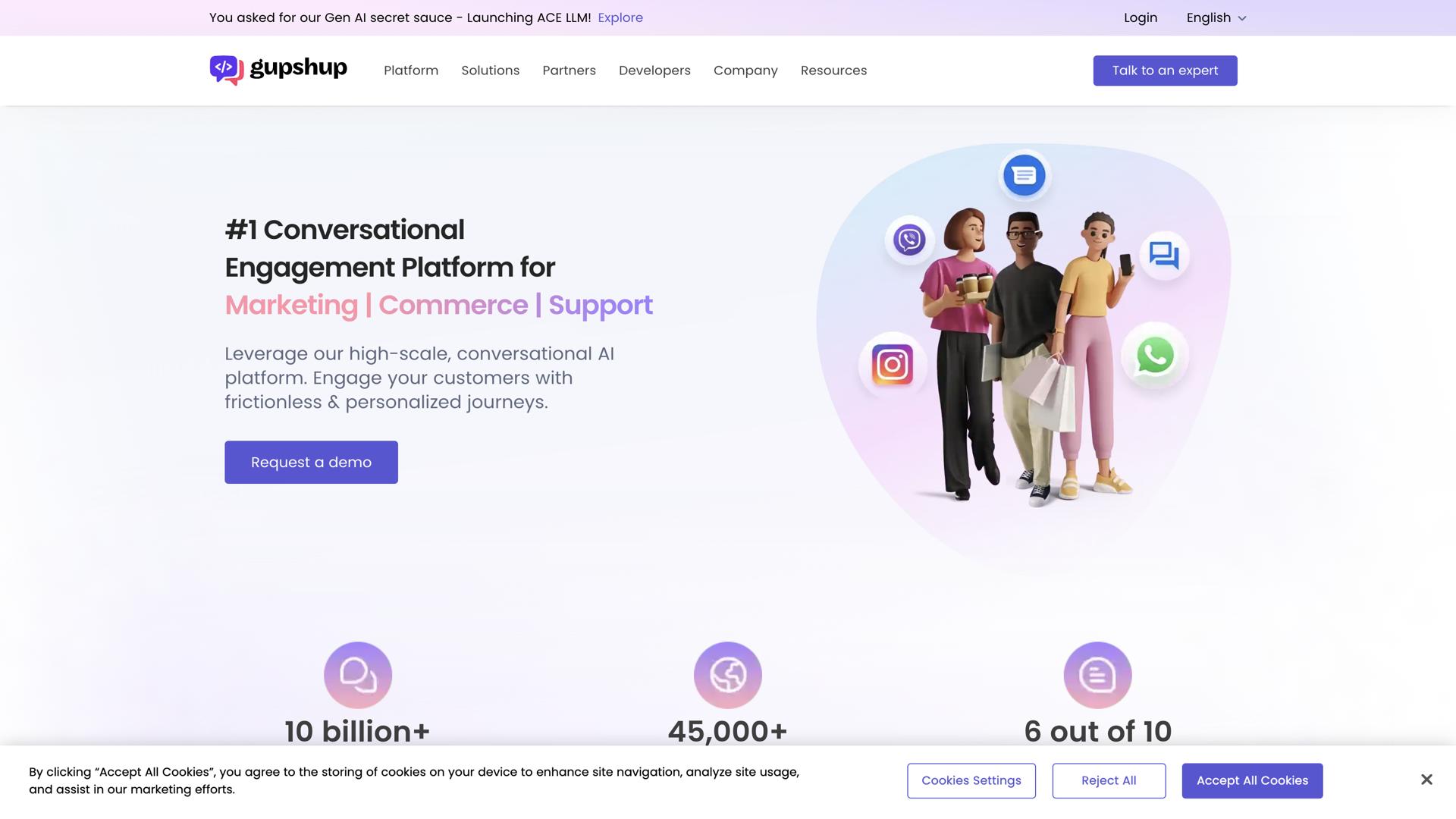Image resolution: width=1456 pixels, height=819 pixels.
Task: Click the message icon above 6 out of 10
Action: [x=1098, y=675]
